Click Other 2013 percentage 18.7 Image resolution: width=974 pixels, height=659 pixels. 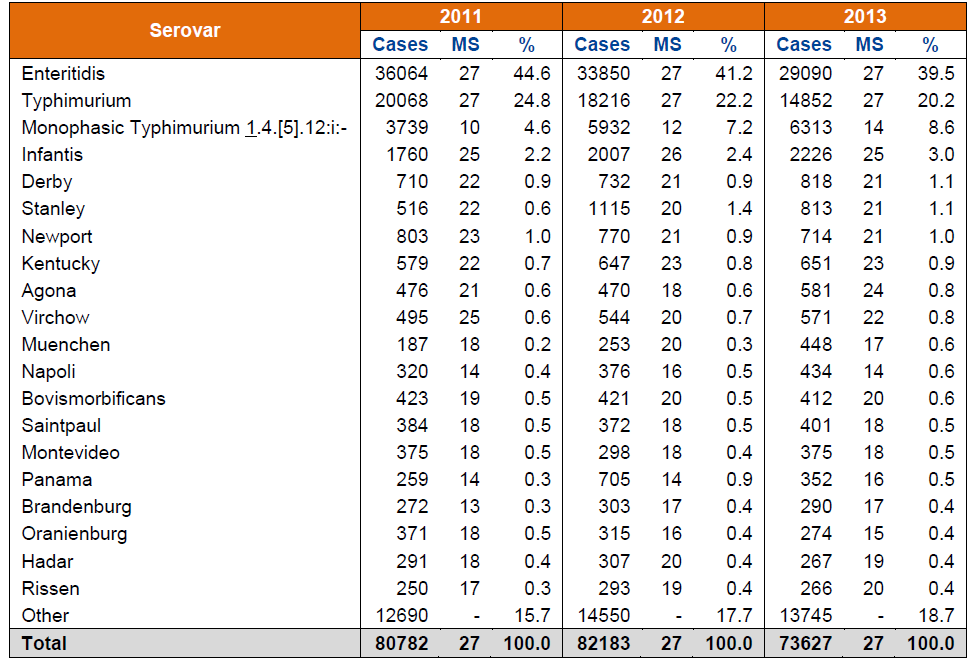coord(935,616)
